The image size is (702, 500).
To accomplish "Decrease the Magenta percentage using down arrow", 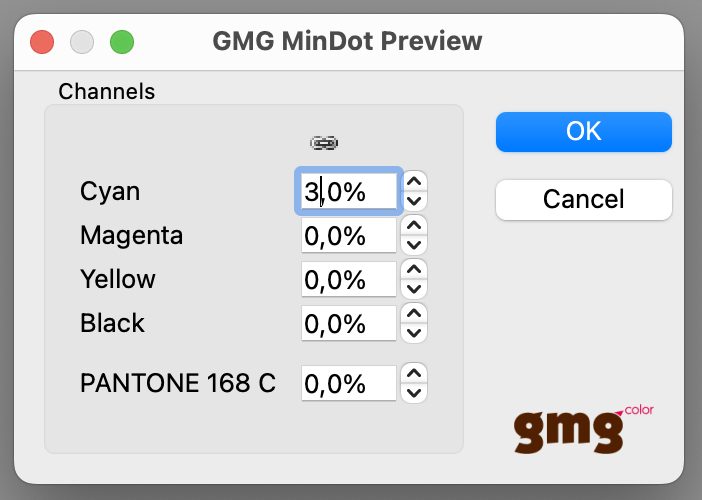I will [x=414, y=245].
